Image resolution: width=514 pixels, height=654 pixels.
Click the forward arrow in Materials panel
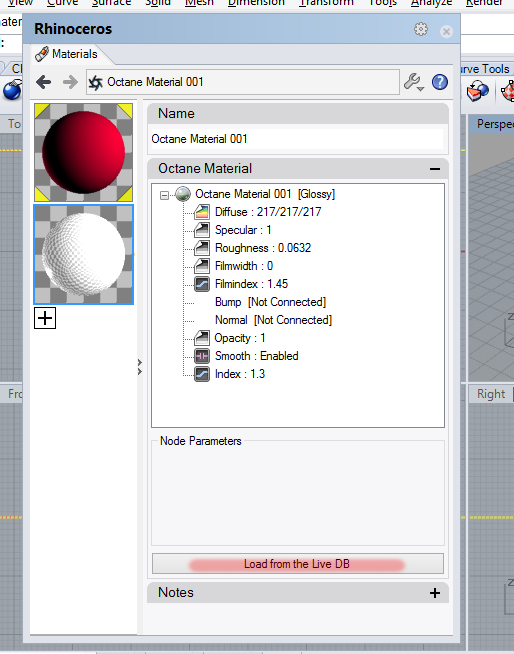point(70,82)
